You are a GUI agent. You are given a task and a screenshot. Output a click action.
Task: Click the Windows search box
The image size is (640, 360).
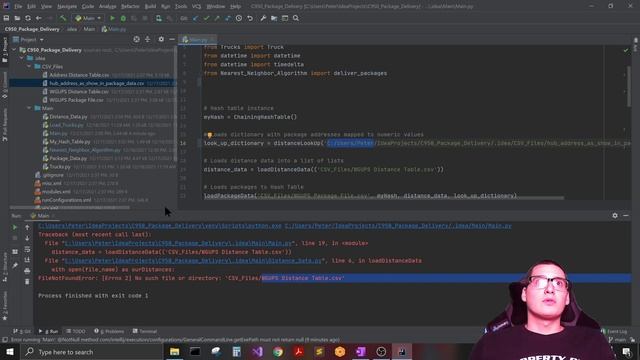92,352
